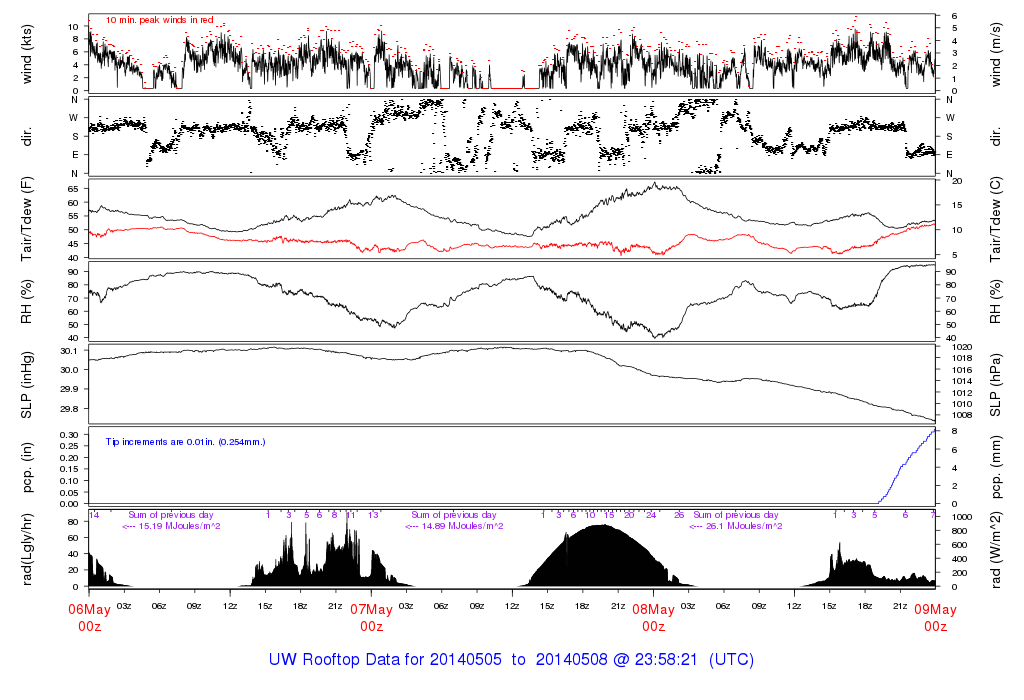Screen dimensions: 1024x700
Task: Click the 'SLP (hPa)' axis label
Action: click(997, 384)
